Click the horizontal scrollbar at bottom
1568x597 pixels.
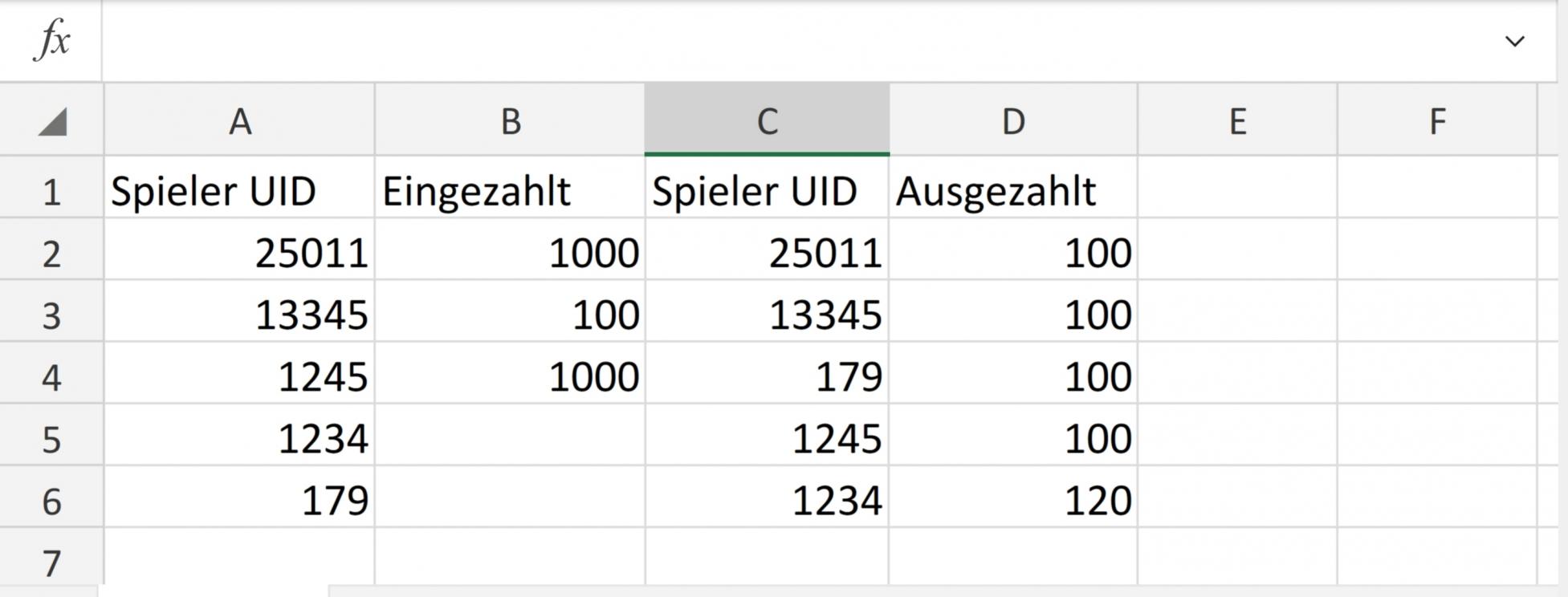click(947, 591)
